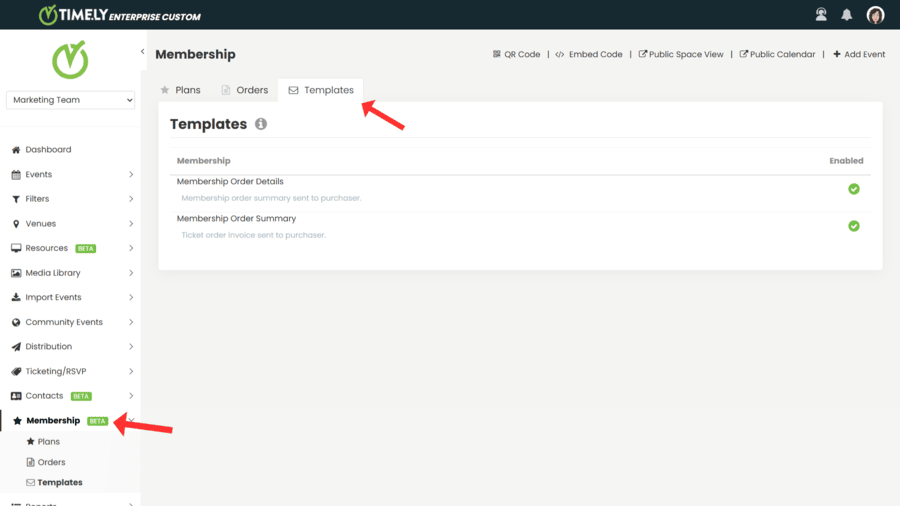Click the Templates info icon
Screen dimensions: 900x506
[x=261, y=125]
